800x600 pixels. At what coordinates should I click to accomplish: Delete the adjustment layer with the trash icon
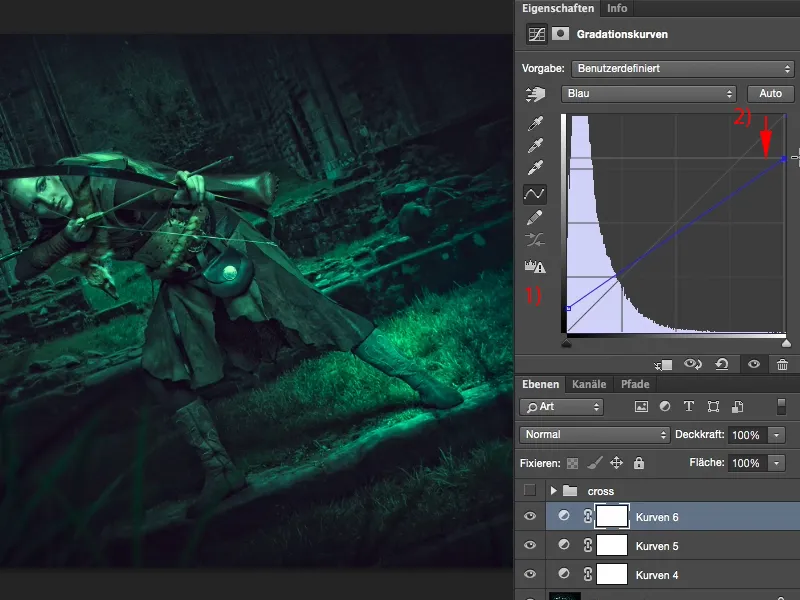782,364
